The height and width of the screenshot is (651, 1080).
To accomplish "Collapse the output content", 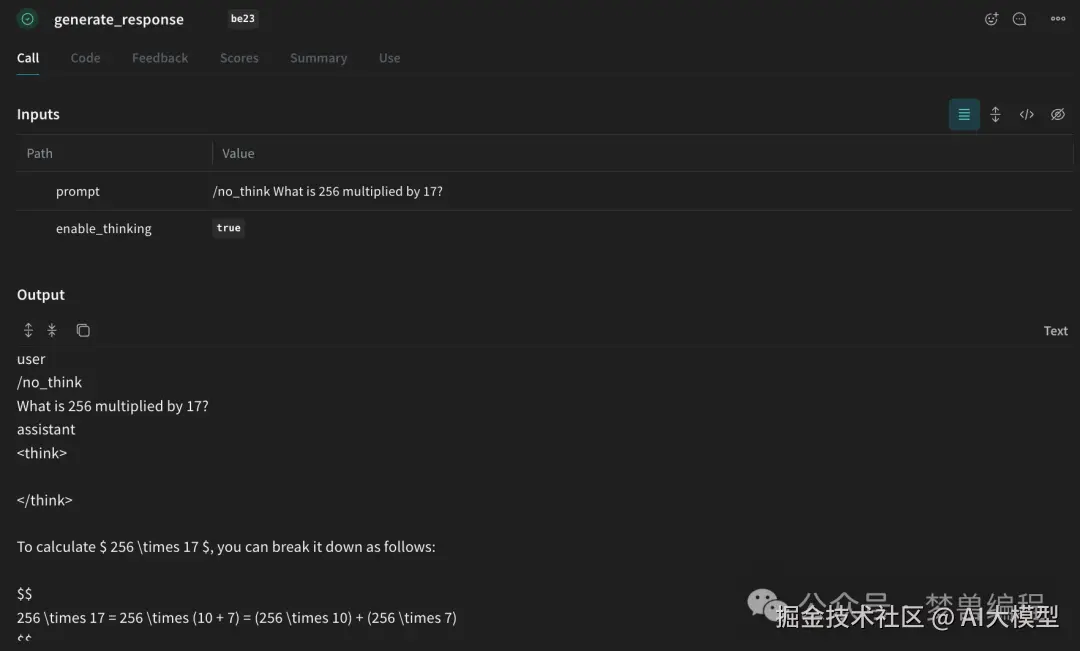I will [52, 330].
